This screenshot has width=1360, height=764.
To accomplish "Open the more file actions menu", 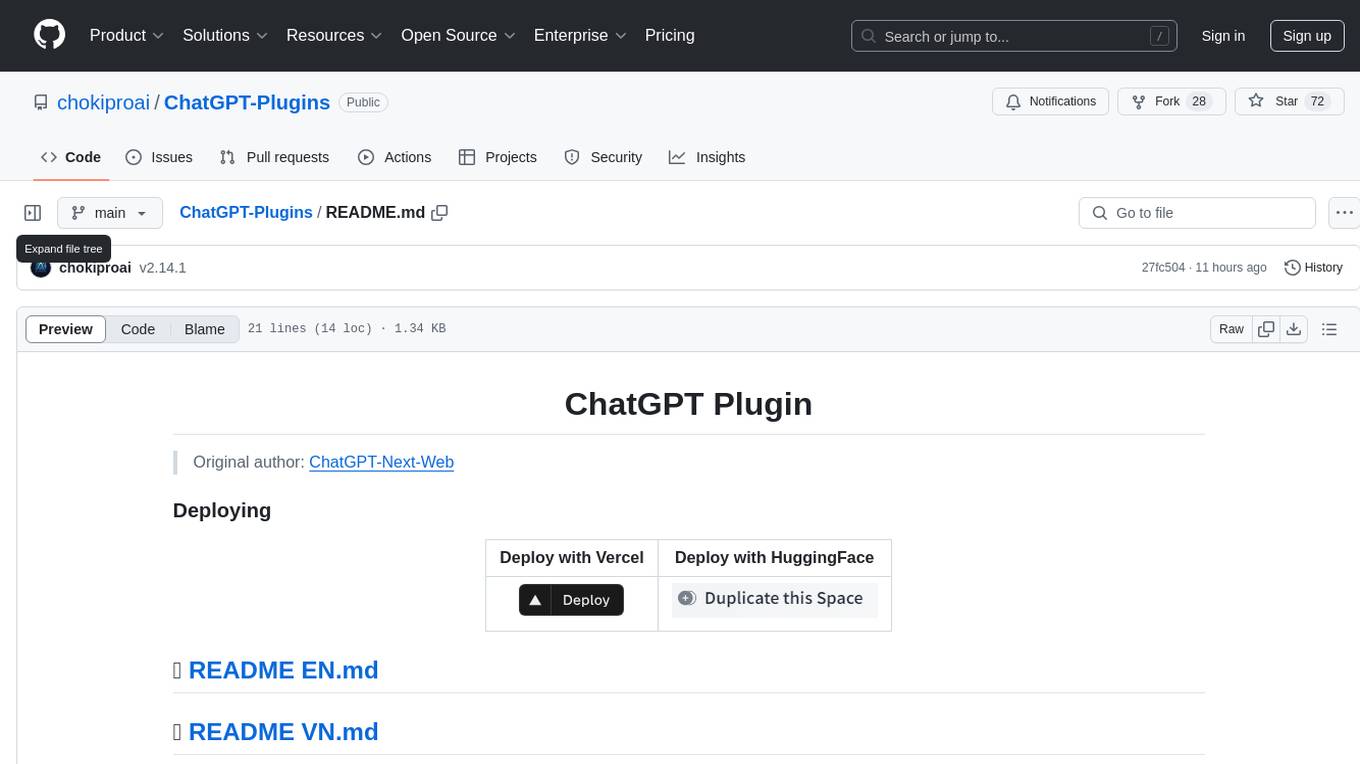I will (1344, 213).
